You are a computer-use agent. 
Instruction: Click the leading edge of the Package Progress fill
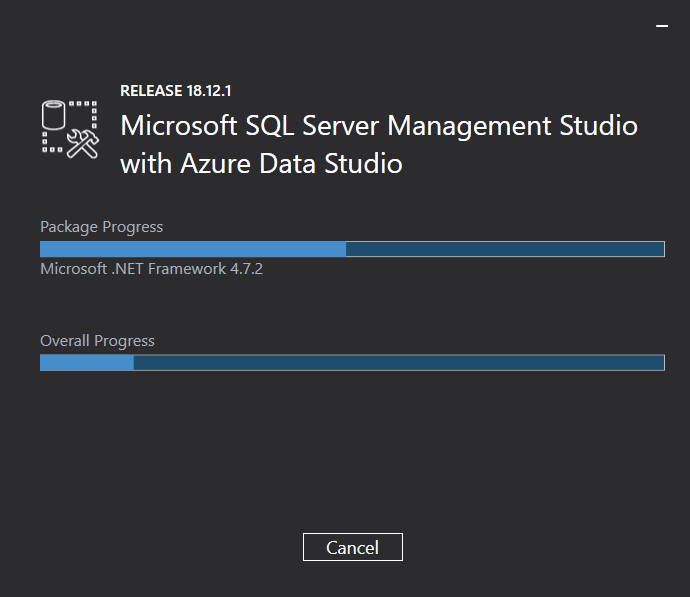pyautogui.click(x=345, y=249)
